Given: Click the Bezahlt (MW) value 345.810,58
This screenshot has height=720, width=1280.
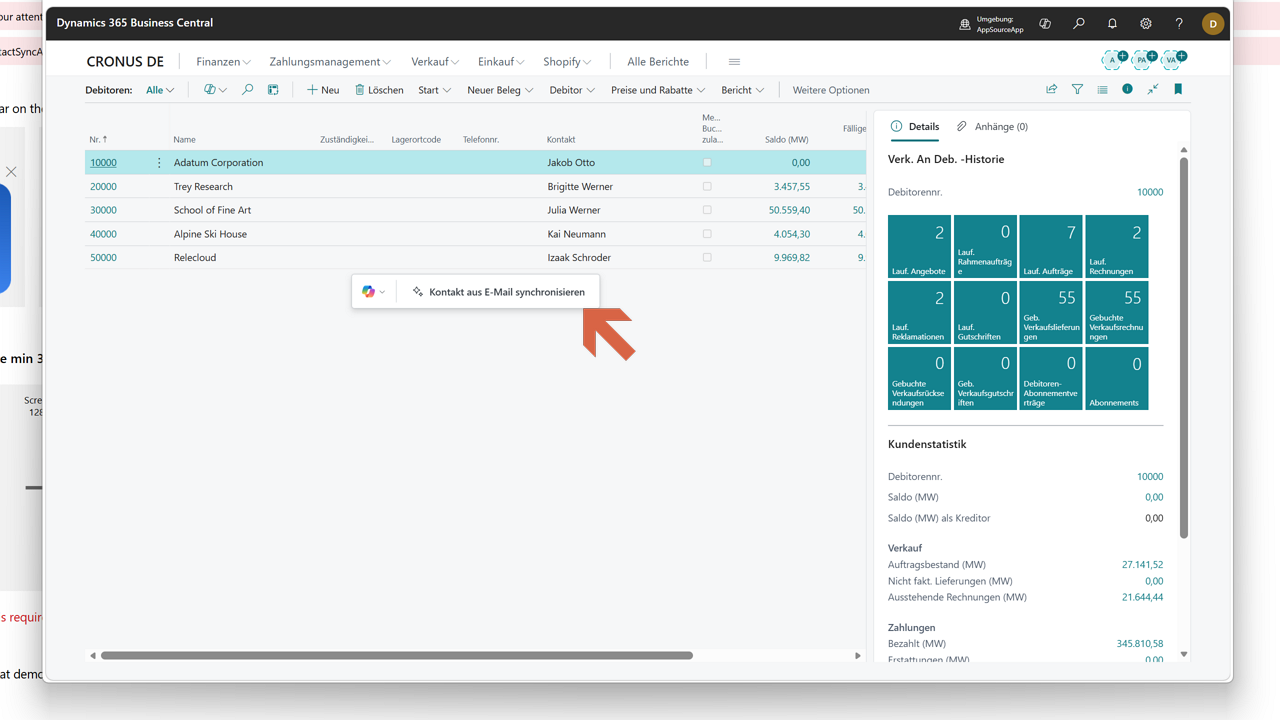Looking at the screenshot, I should click(1140, 643).
